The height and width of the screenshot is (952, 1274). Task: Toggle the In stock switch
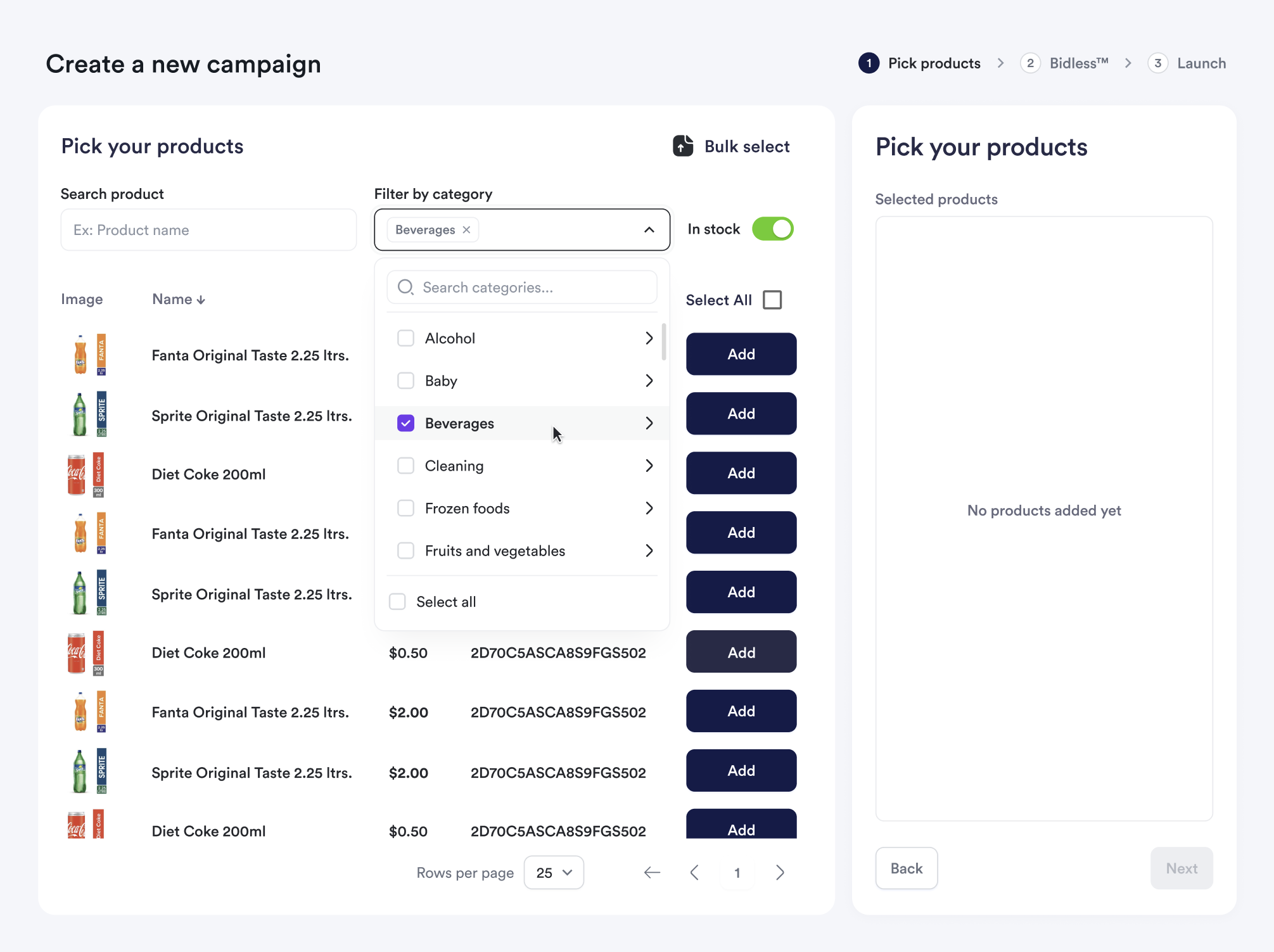coord(772,229)
